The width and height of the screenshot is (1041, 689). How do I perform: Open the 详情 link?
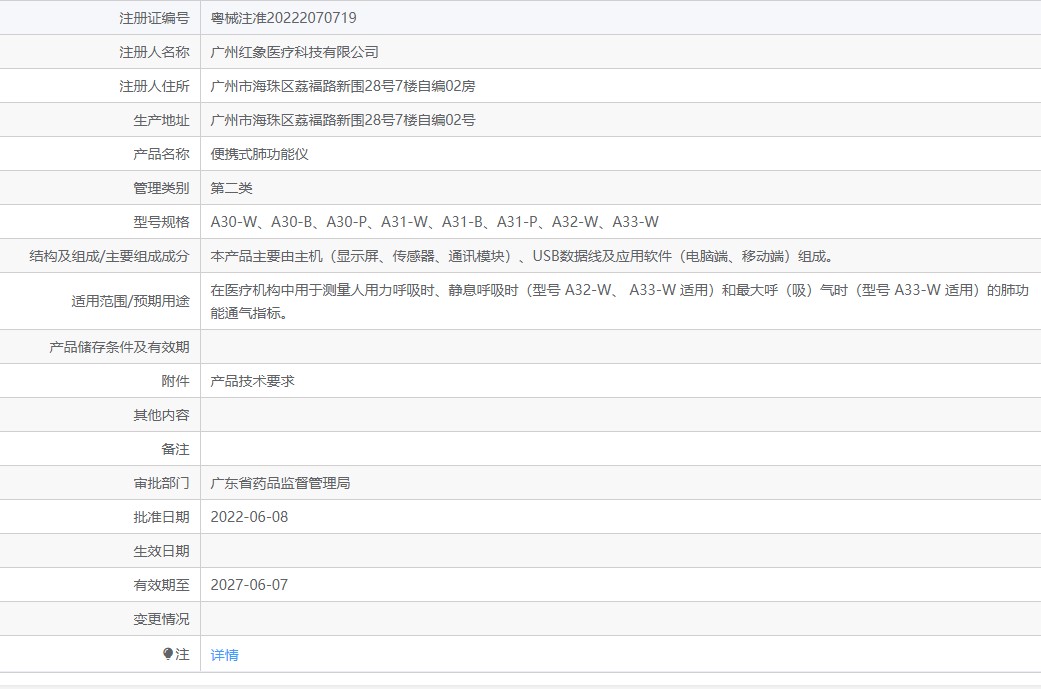224,655
